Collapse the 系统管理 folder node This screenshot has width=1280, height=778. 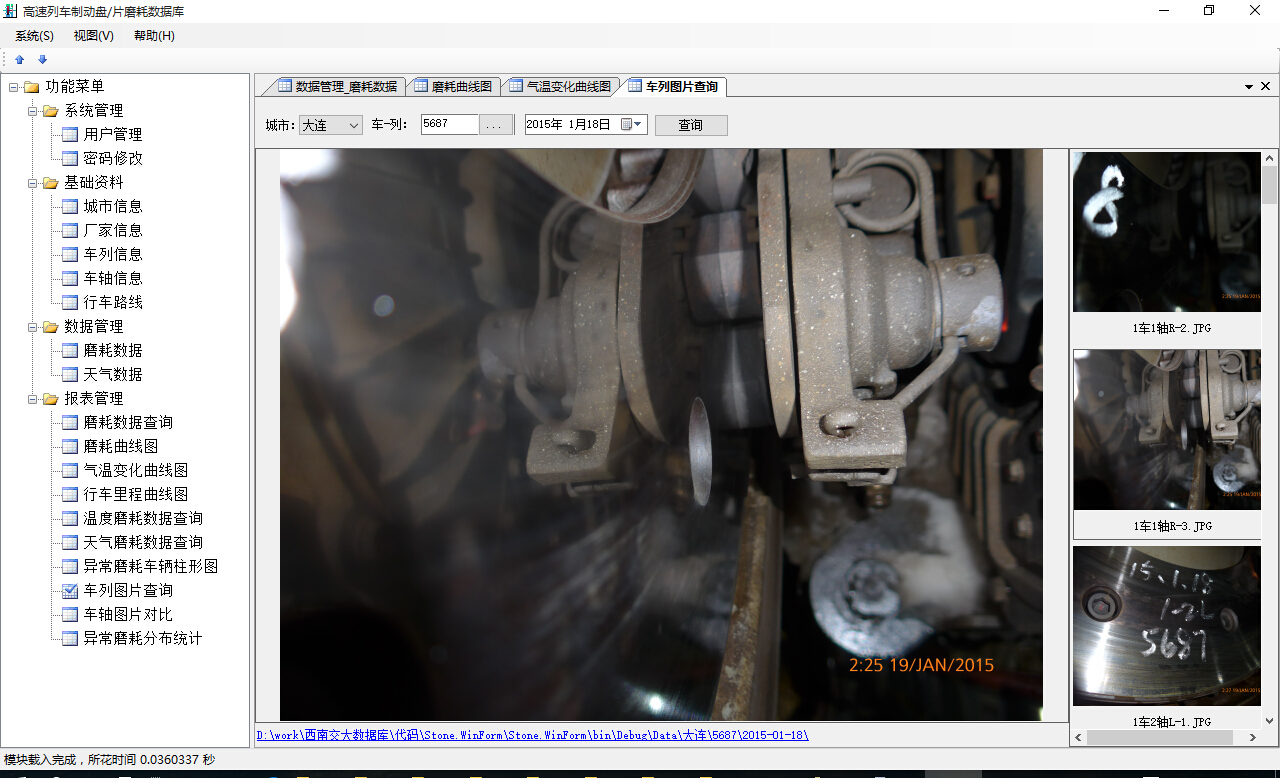pos(33,110)
